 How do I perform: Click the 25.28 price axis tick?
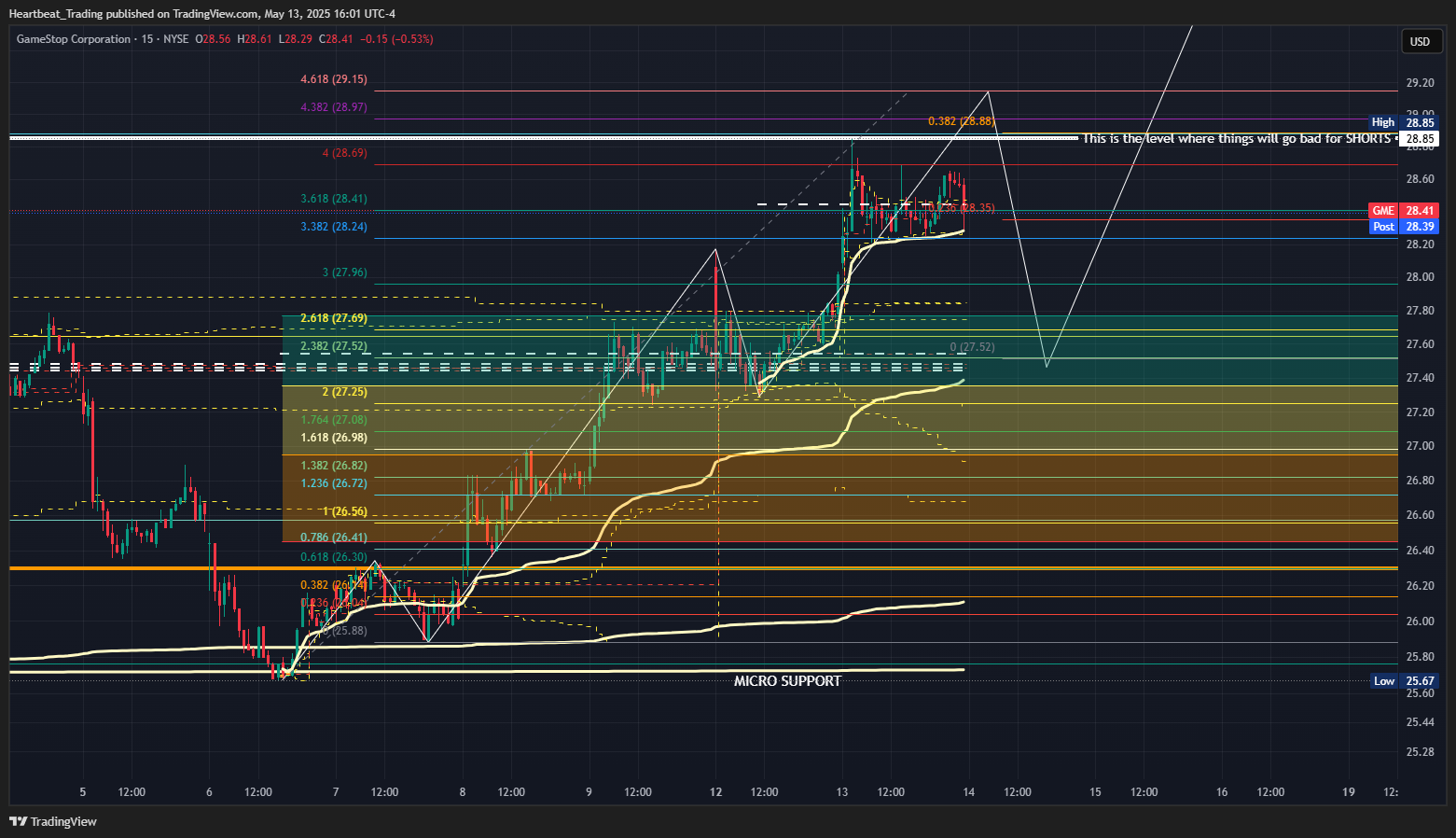(x=1421, y=752)
